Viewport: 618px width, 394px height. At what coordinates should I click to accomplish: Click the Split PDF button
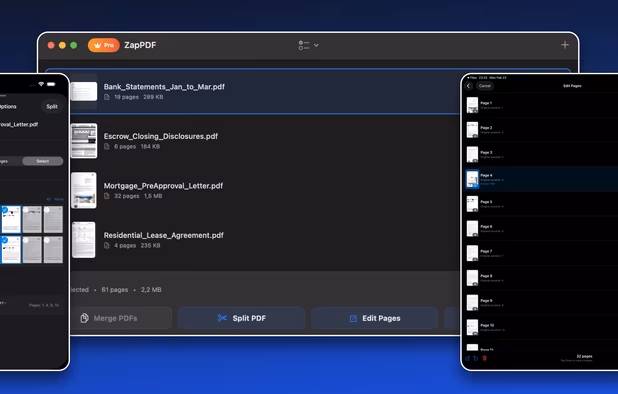[x=242, y=318]
